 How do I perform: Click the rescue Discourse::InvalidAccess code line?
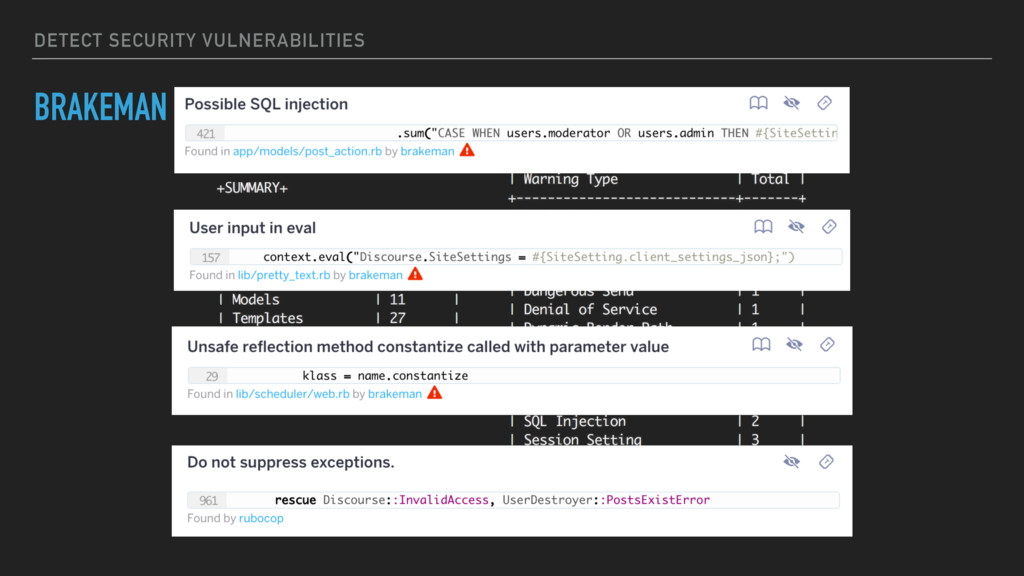click(492, 500)
